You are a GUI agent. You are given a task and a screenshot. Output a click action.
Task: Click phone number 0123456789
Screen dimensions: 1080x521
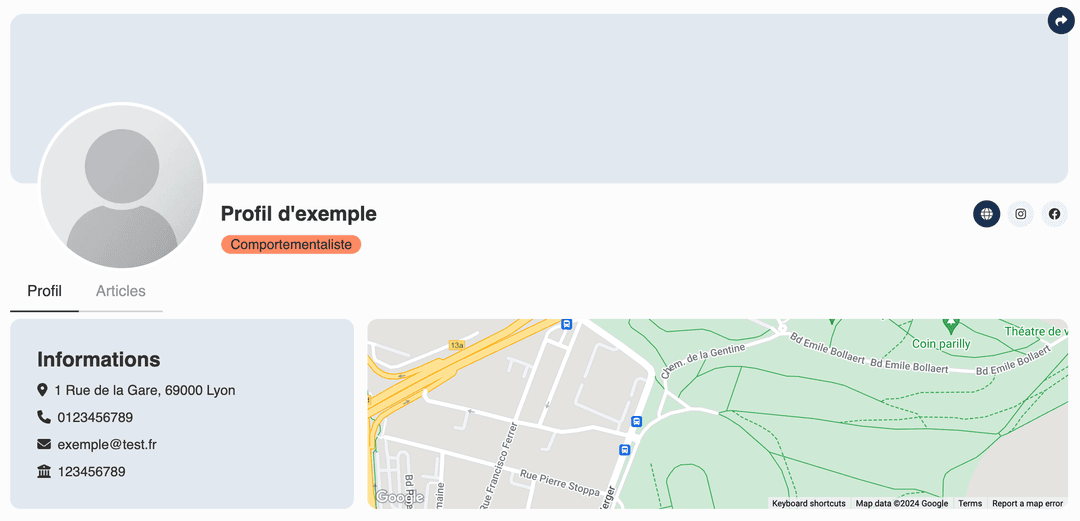pyautogui.click(x=95, y=417)
